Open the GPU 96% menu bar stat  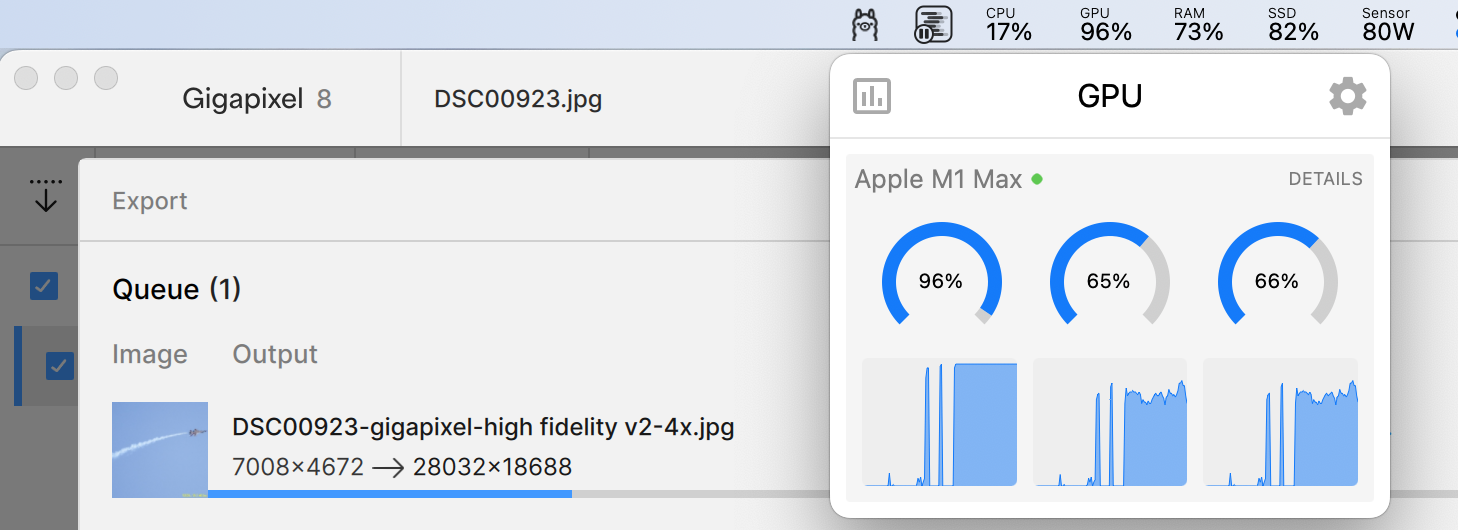pos(1105,24)
